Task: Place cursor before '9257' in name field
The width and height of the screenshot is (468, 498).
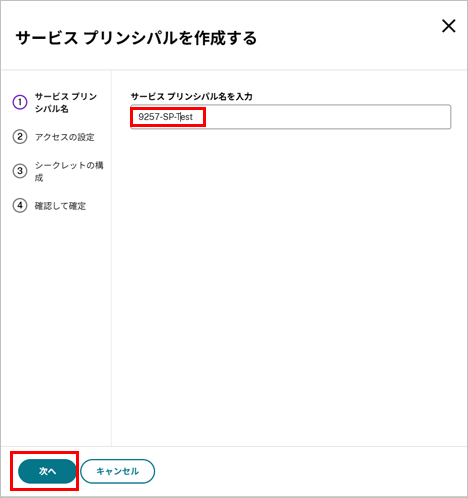Action: [x=138, y=117]
